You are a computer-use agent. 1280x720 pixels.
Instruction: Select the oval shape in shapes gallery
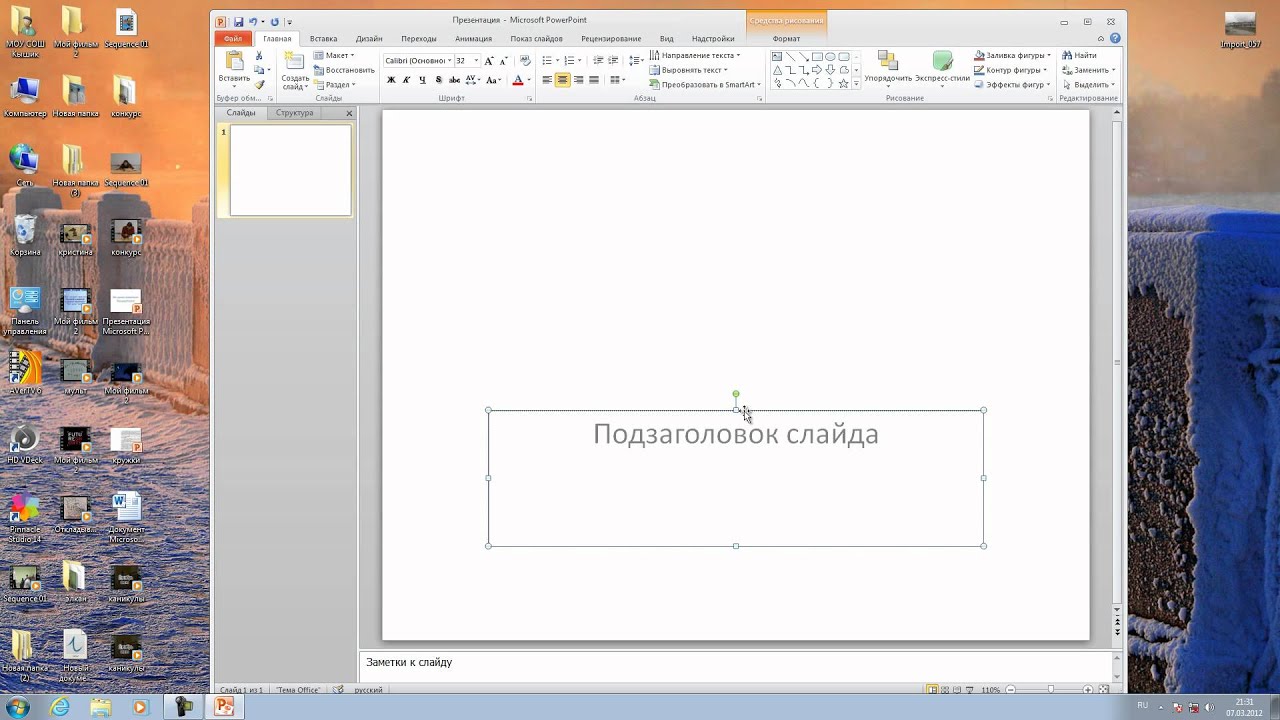(830, 56)
